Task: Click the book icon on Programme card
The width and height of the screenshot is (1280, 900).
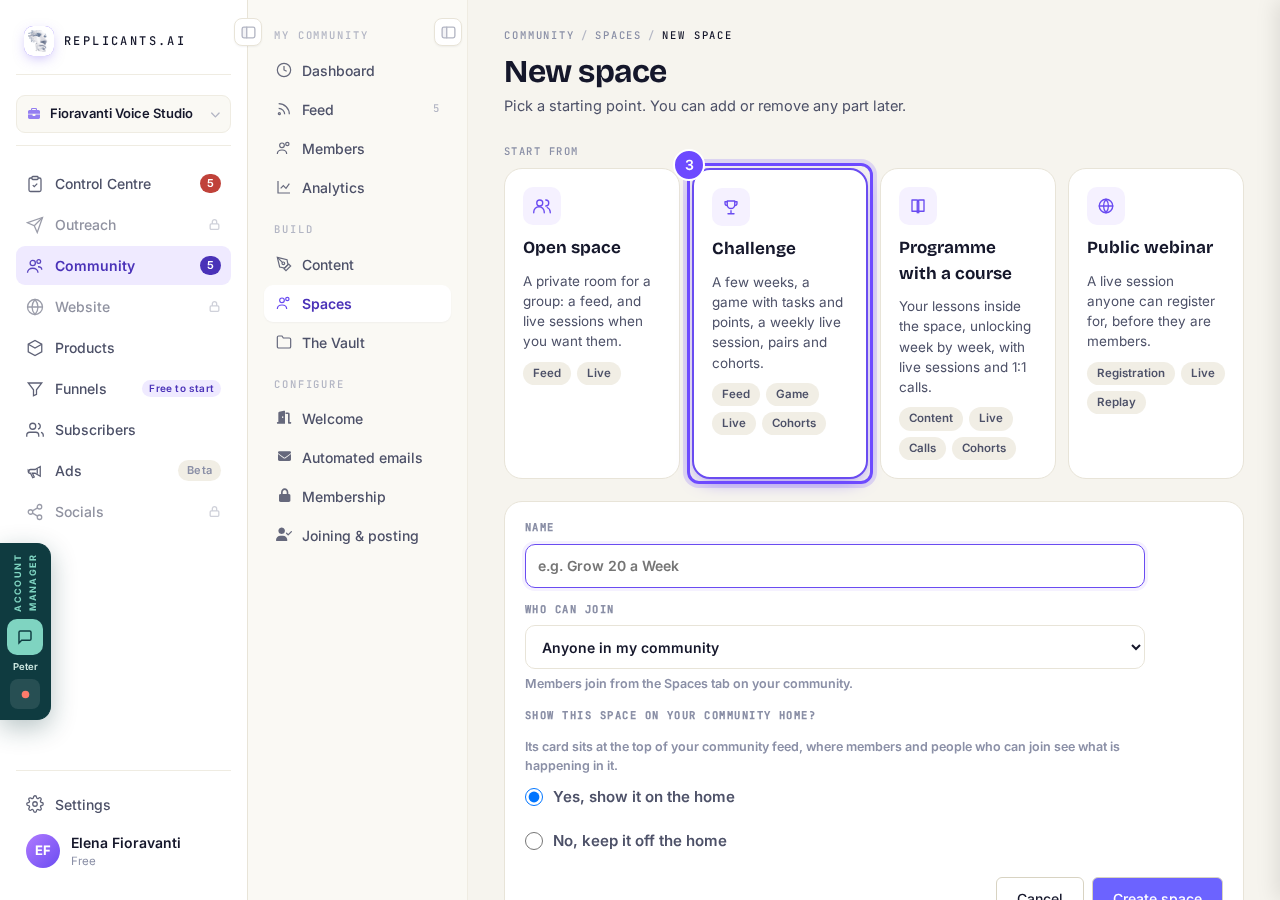Action: pyautogui.click(x=918, y=206)
